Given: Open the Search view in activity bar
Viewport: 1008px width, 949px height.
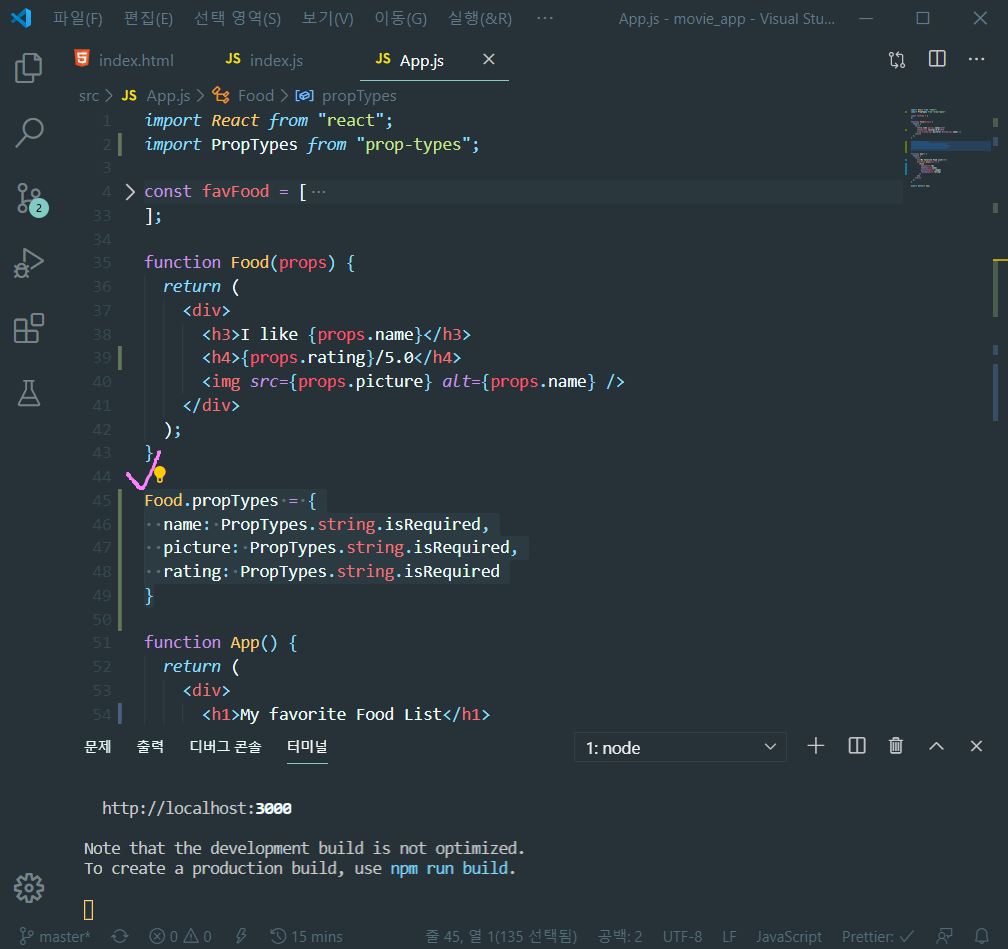Looking at the screenshot, I should 28,133.
